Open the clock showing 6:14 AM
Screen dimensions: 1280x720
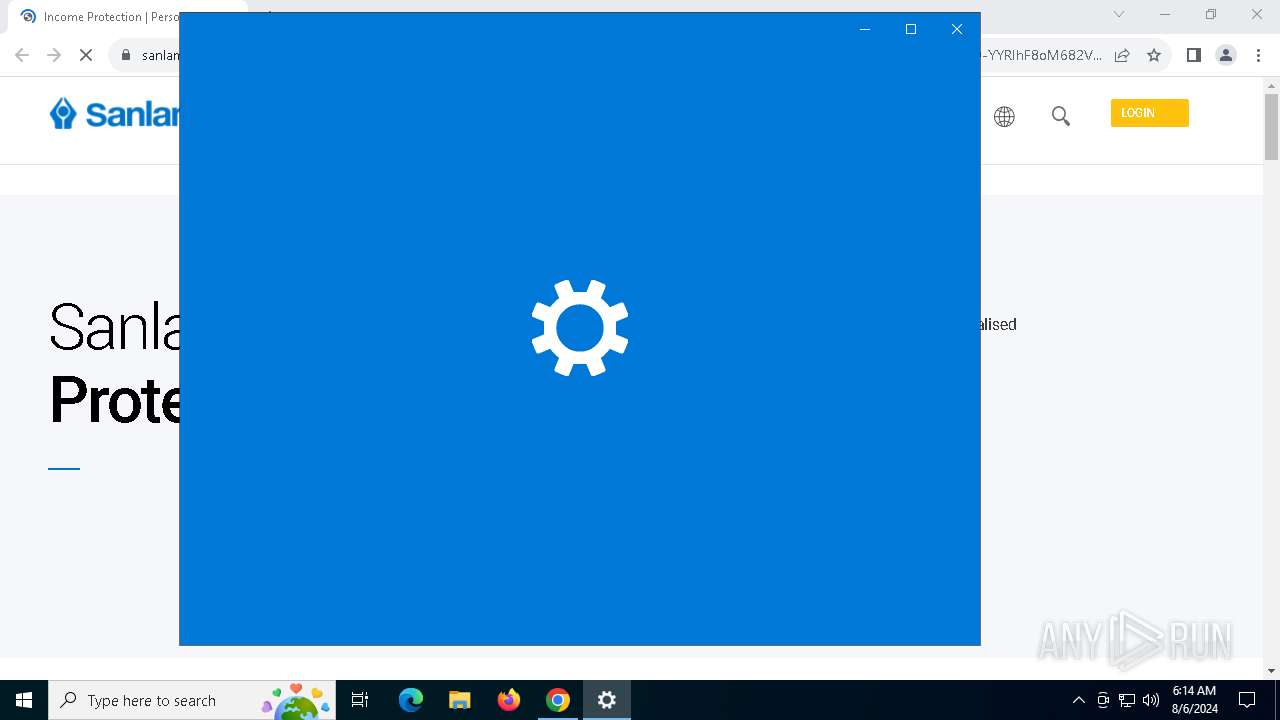(x=1194, y=700)
